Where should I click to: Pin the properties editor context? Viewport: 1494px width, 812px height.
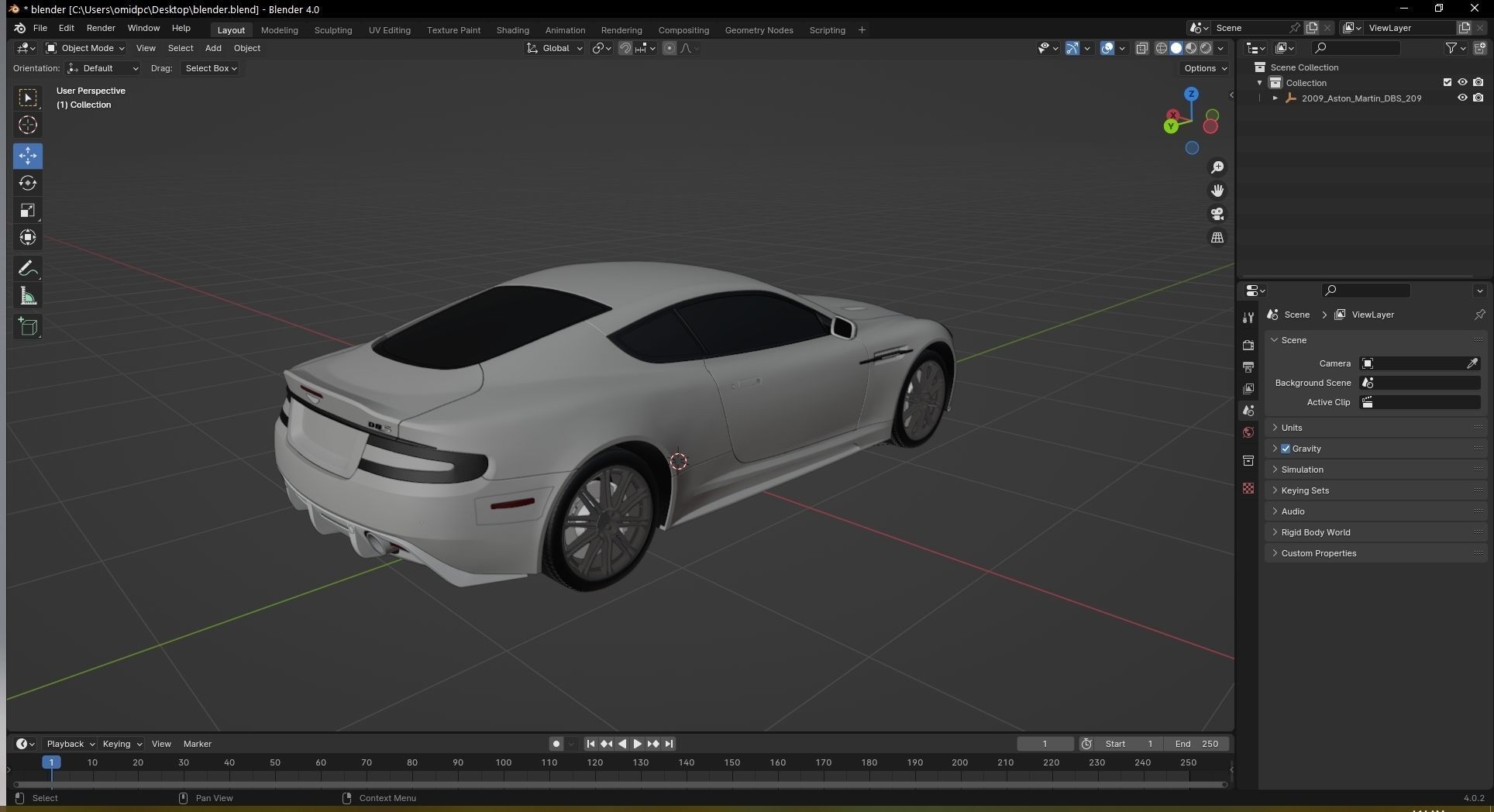pyautogui.click(x=1479, y=315)
